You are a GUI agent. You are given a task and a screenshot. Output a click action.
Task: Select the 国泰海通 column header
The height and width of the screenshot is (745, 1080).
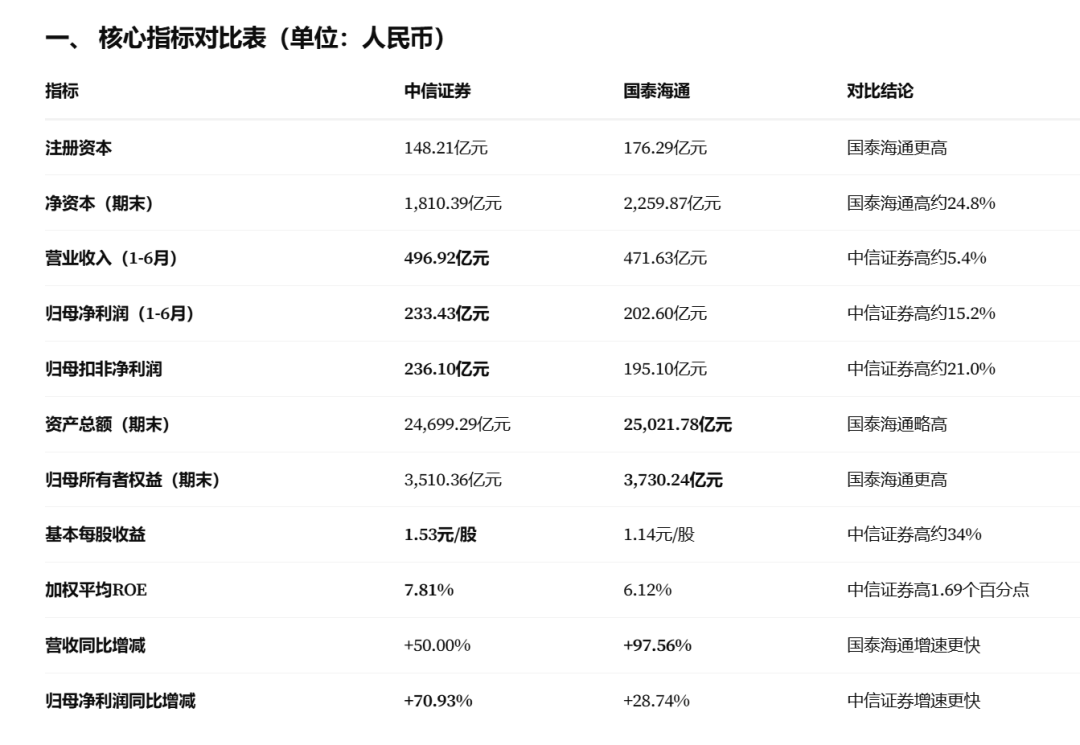point(656,91)
